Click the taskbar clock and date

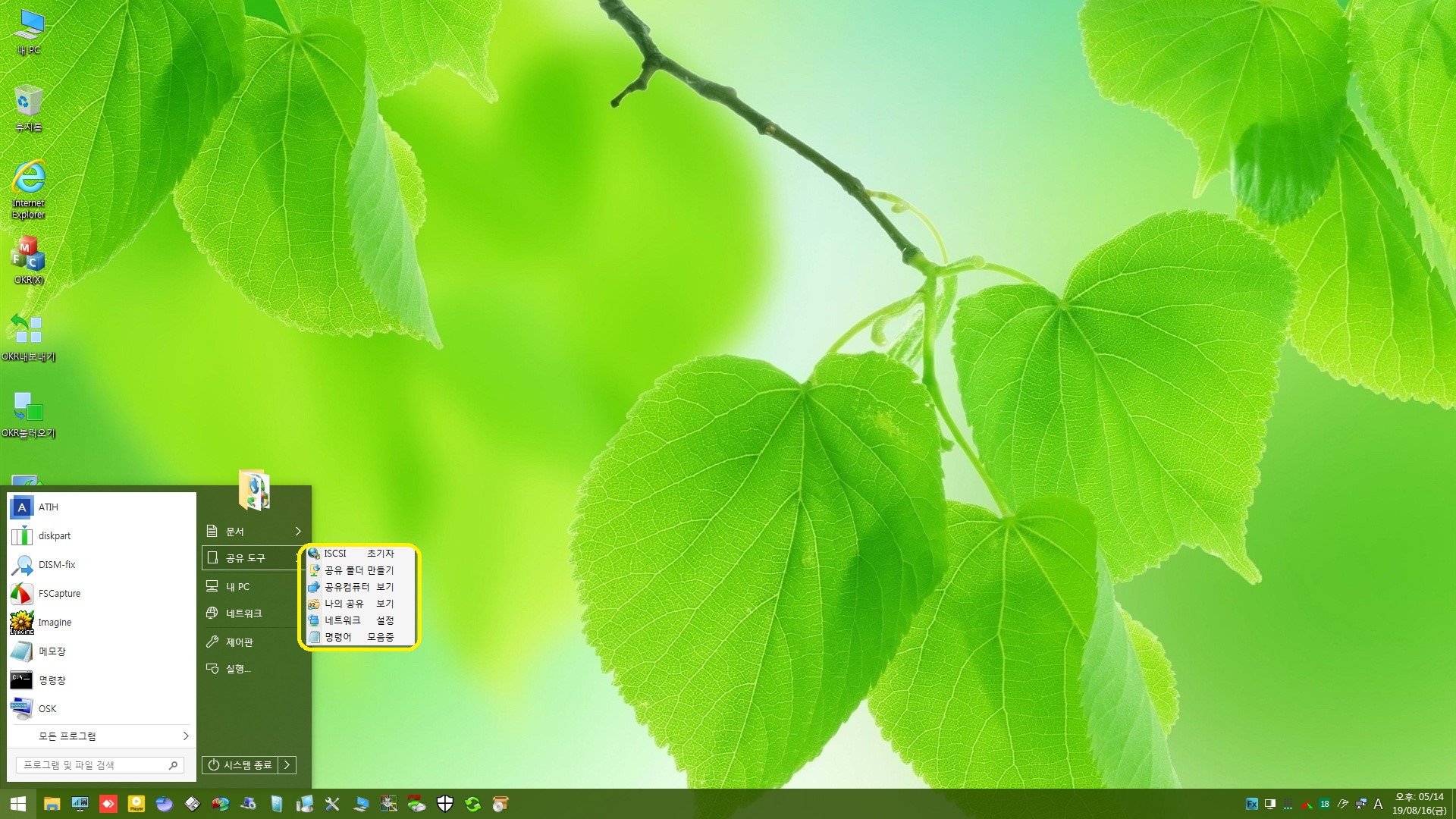[x=1419, y=804]
